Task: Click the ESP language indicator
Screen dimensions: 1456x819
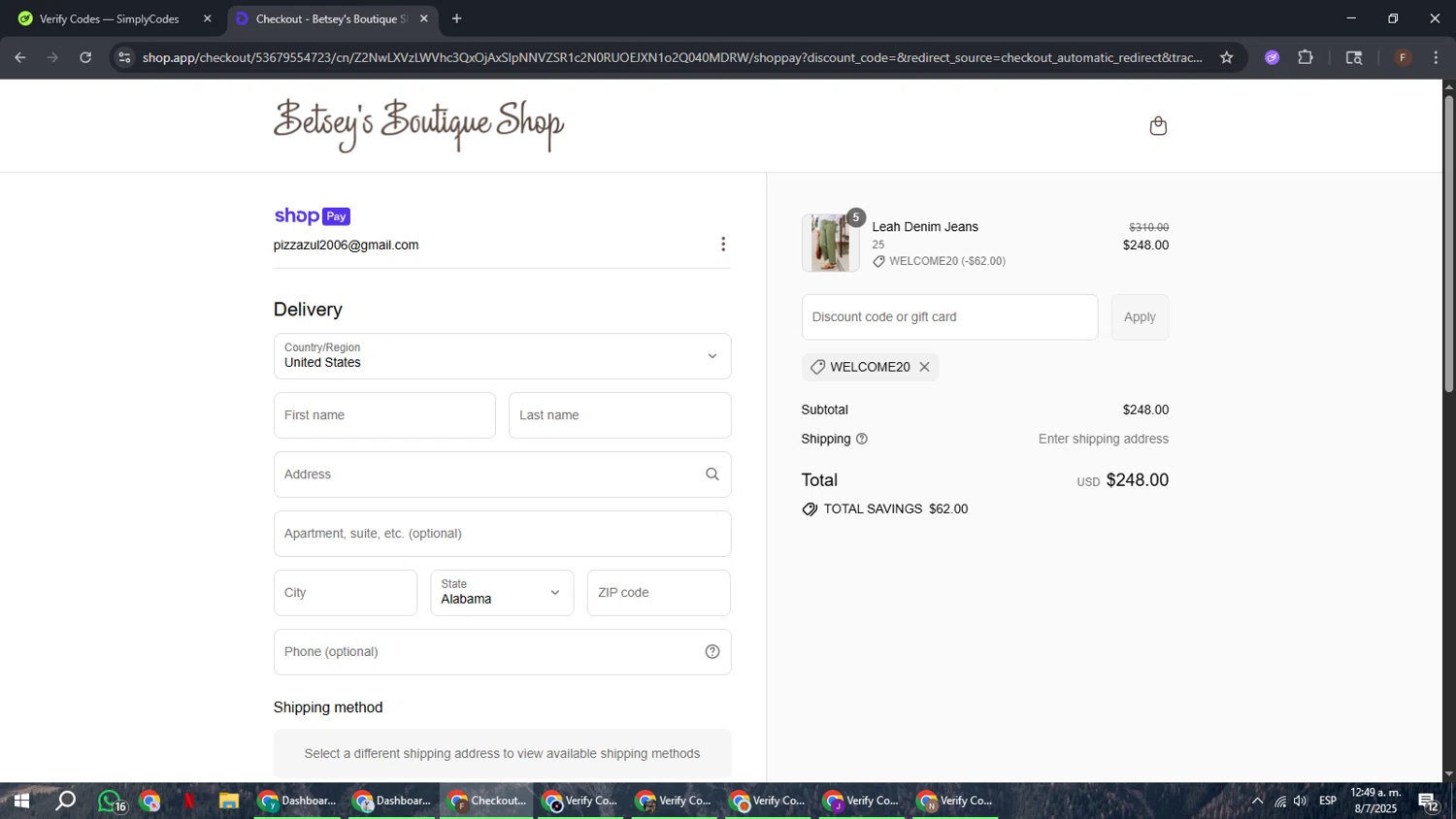Action: point(1328,802)
